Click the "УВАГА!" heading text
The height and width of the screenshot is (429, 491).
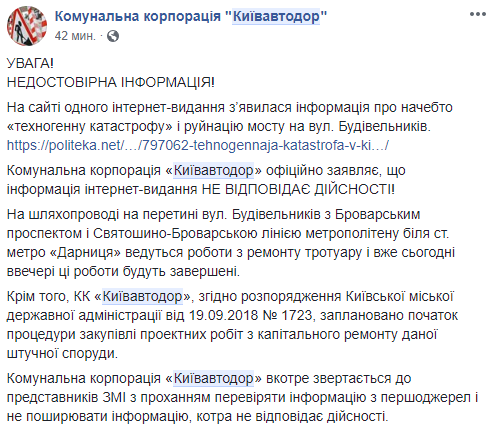(30, 63)
